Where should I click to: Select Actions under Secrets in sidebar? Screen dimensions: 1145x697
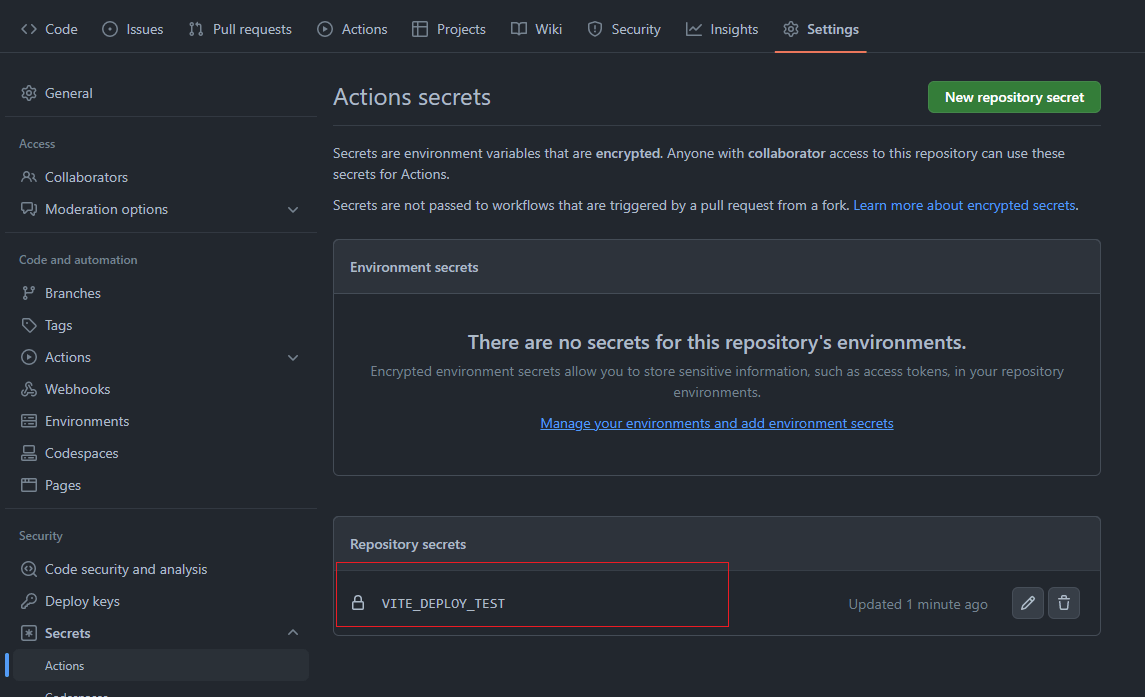65,666
